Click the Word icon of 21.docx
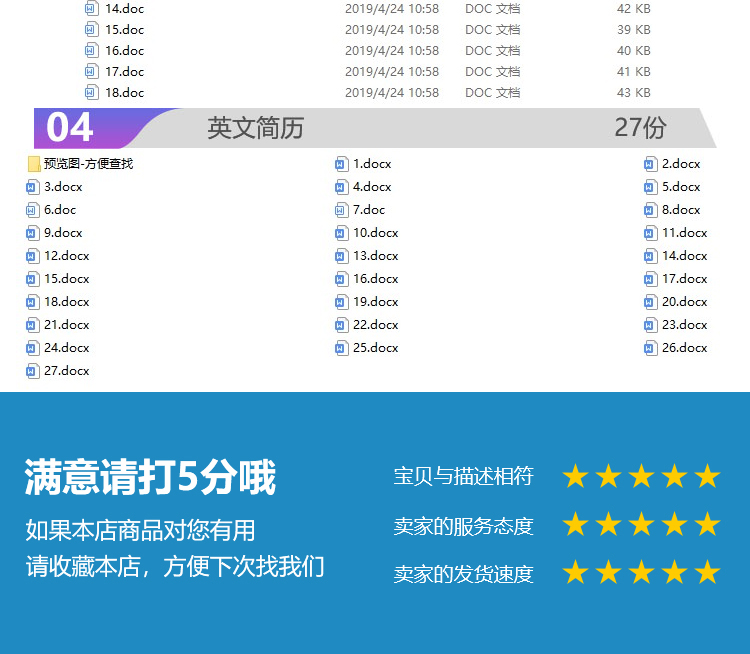 coord(32,325)
